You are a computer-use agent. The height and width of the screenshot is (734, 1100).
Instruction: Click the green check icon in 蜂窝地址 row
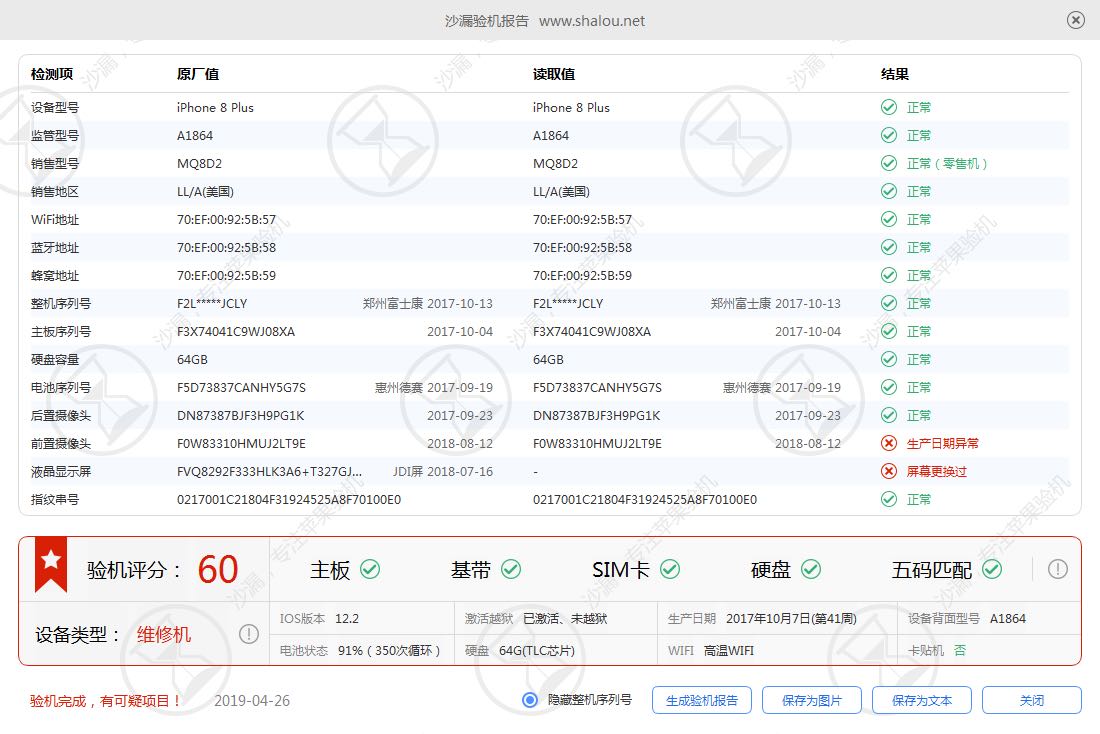click(889, 275)
